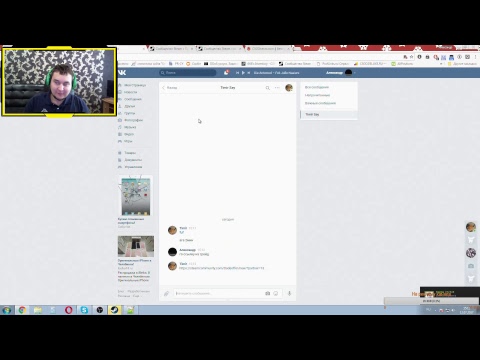Open the iPhone store ad image
Viewport: 480px width, 360px height.
pos(136,246)
